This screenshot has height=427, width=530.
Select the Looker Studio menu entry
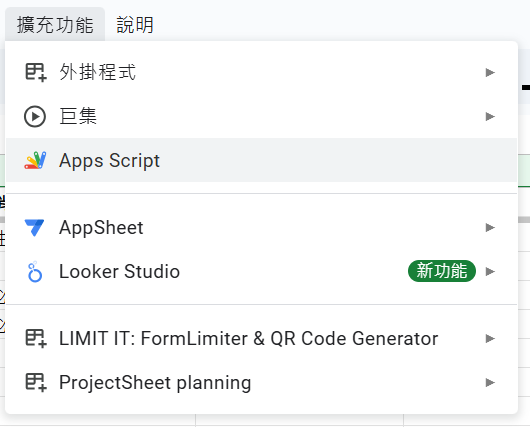pyautogui.click(x=261, y=271)
